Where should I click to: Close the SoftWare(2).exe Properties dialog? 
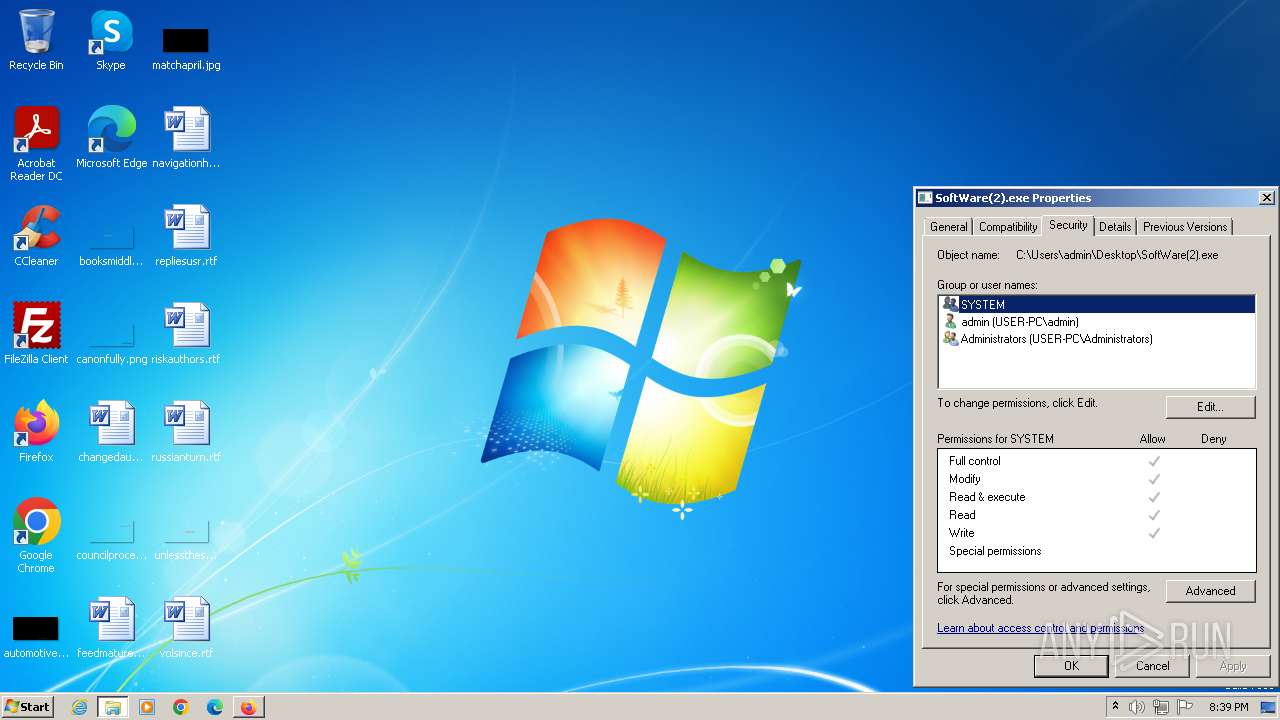click(1266, 198)
